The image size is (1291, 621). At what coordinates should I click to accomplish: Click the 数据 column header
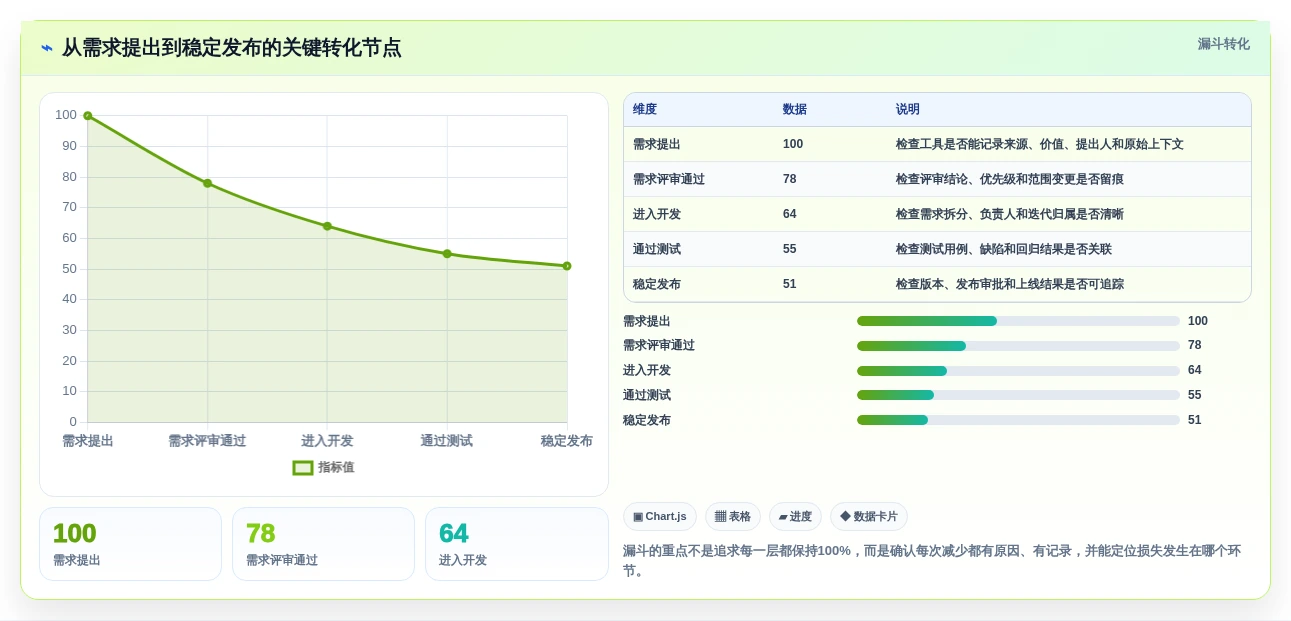coord(795,109)
